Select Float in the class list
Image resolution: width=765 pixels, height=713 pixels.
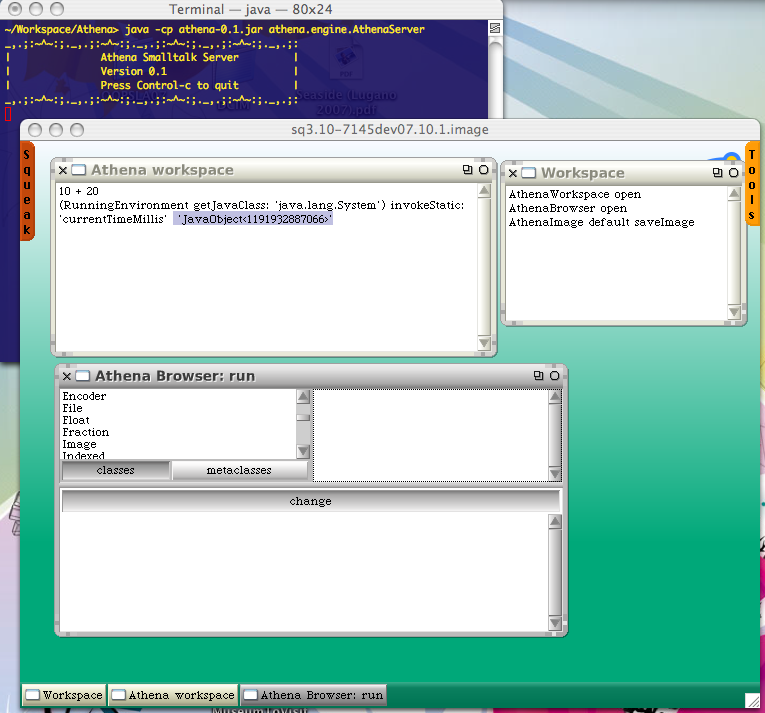[76, 420]
